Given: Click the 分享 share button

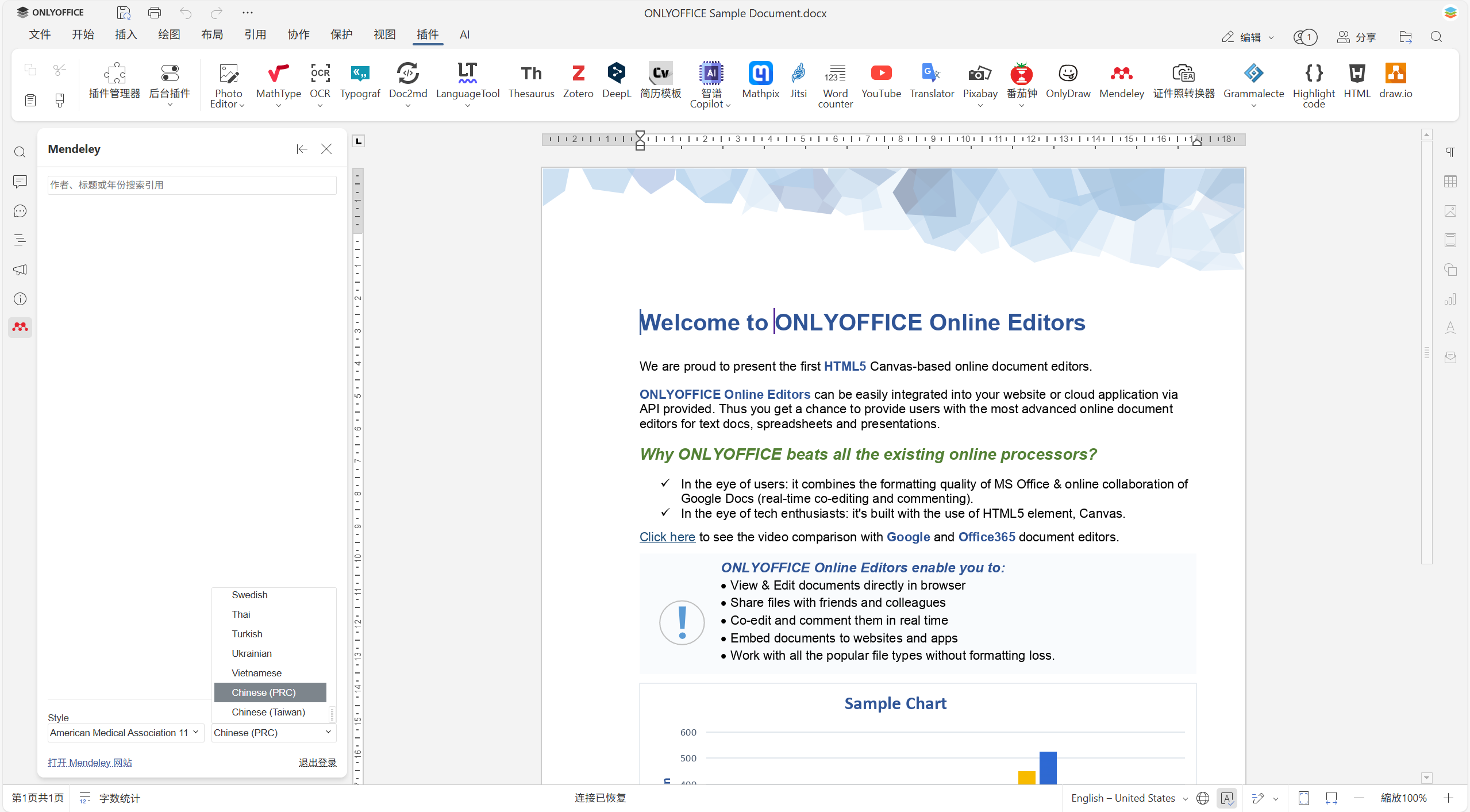Looking at the screenshot, I should [x=1356, y=37].
